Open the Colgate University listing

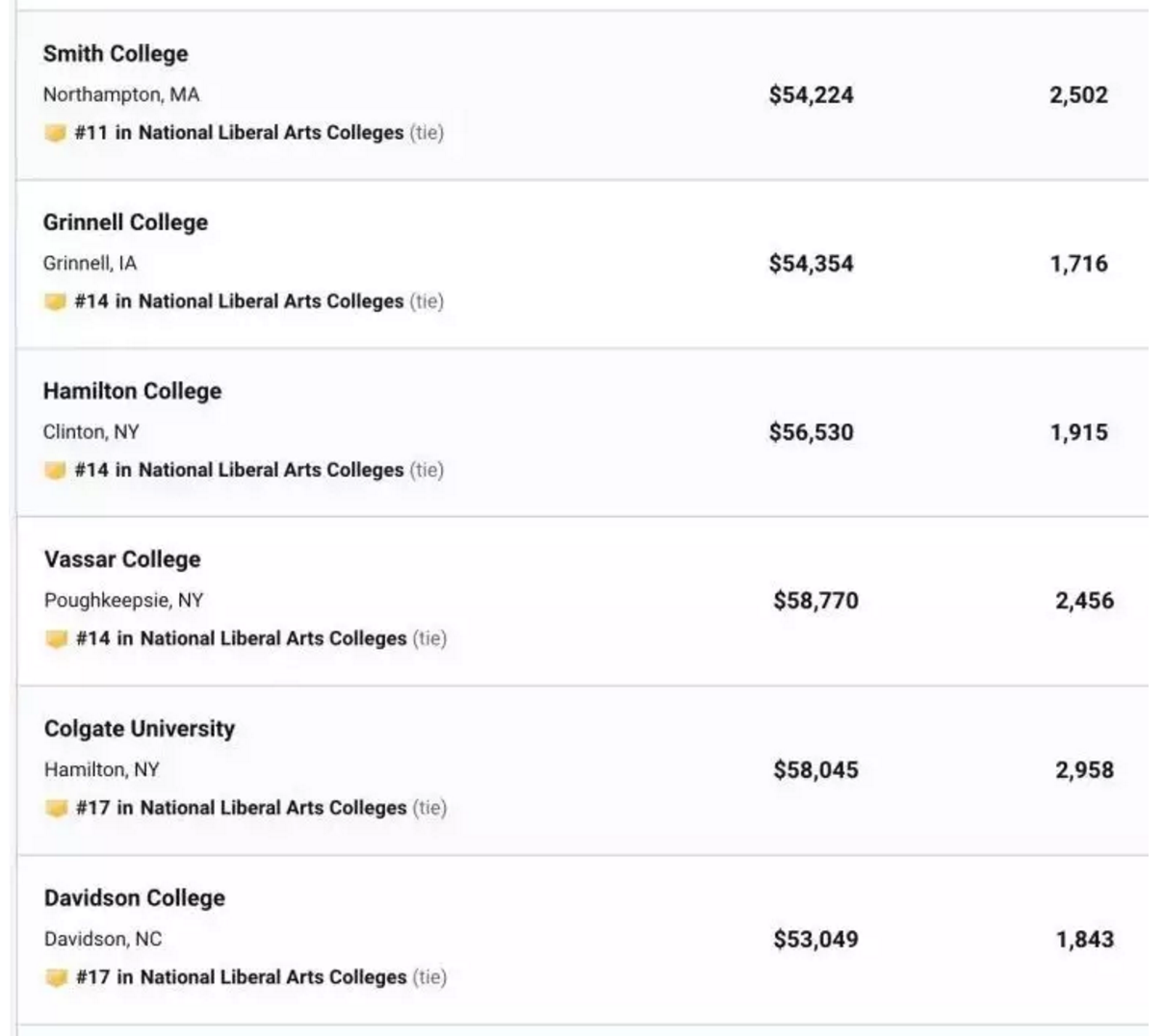click(140, 729)
